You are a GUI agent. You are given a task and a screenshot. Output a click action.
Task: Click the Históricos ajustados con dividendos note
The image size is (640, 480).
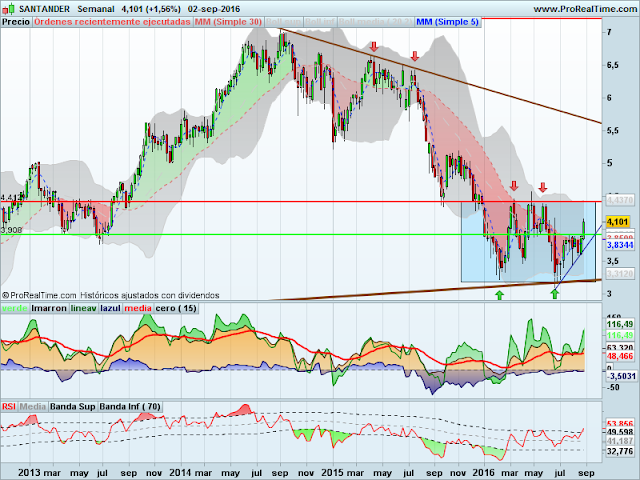pos(150,295)
